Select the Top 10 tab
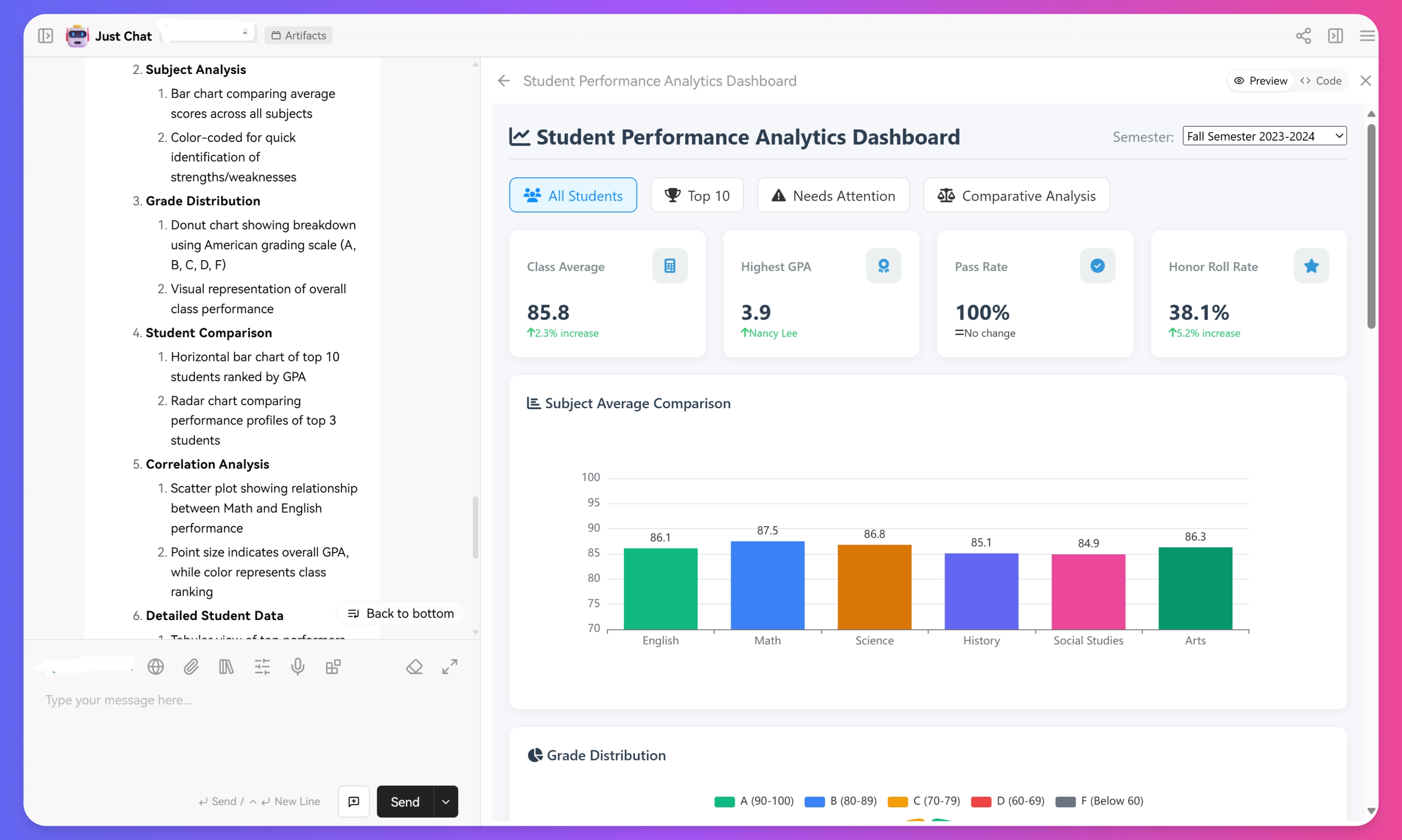The image size is (1402, 840). click(x=697, y=195)
